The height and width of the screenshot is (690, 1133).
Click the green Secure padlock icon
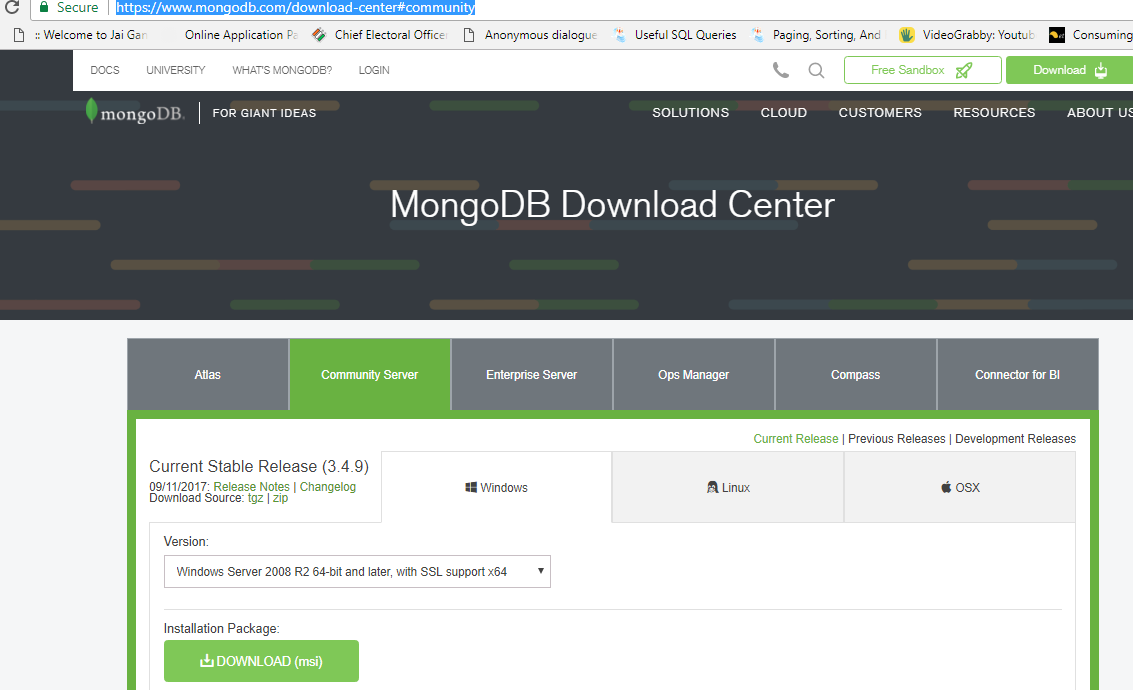(44, 7)
